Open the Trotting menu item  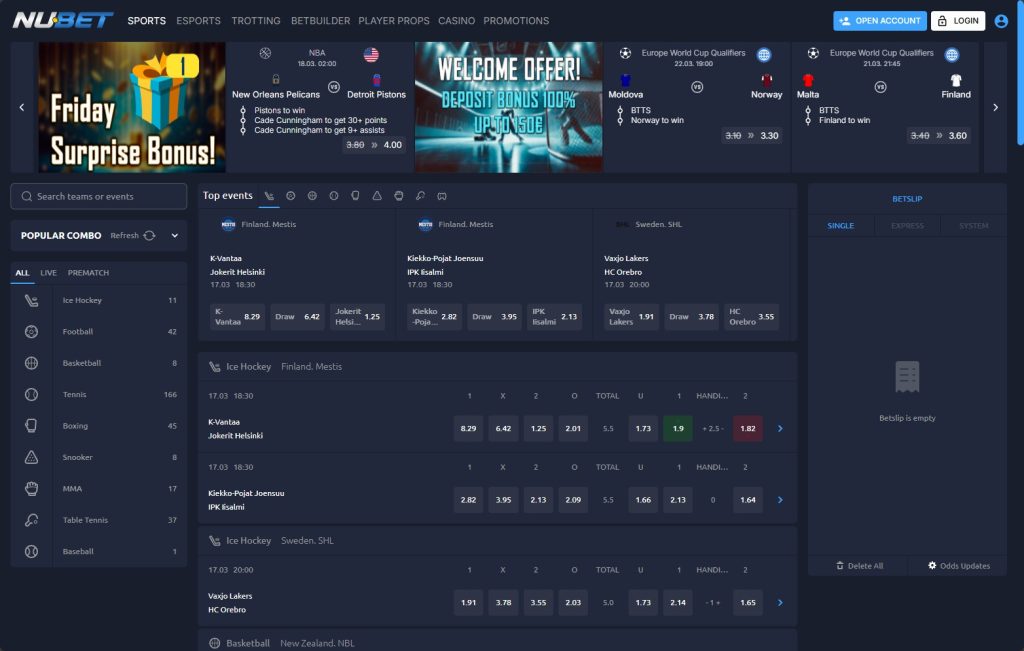click(x=256, y=21)
